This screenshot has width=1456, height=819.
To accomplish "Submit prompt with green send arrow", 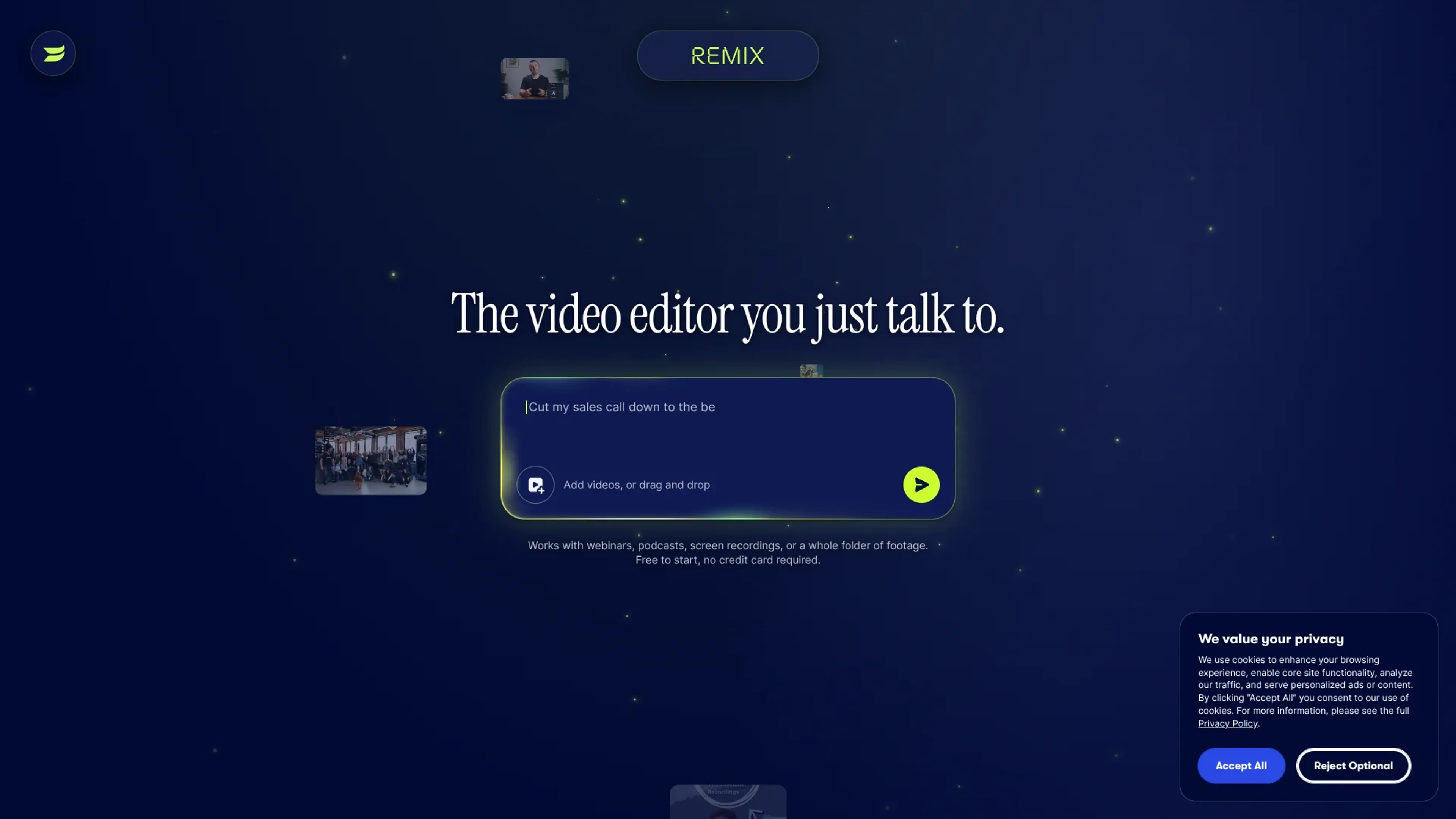I will tap(921, 485).
